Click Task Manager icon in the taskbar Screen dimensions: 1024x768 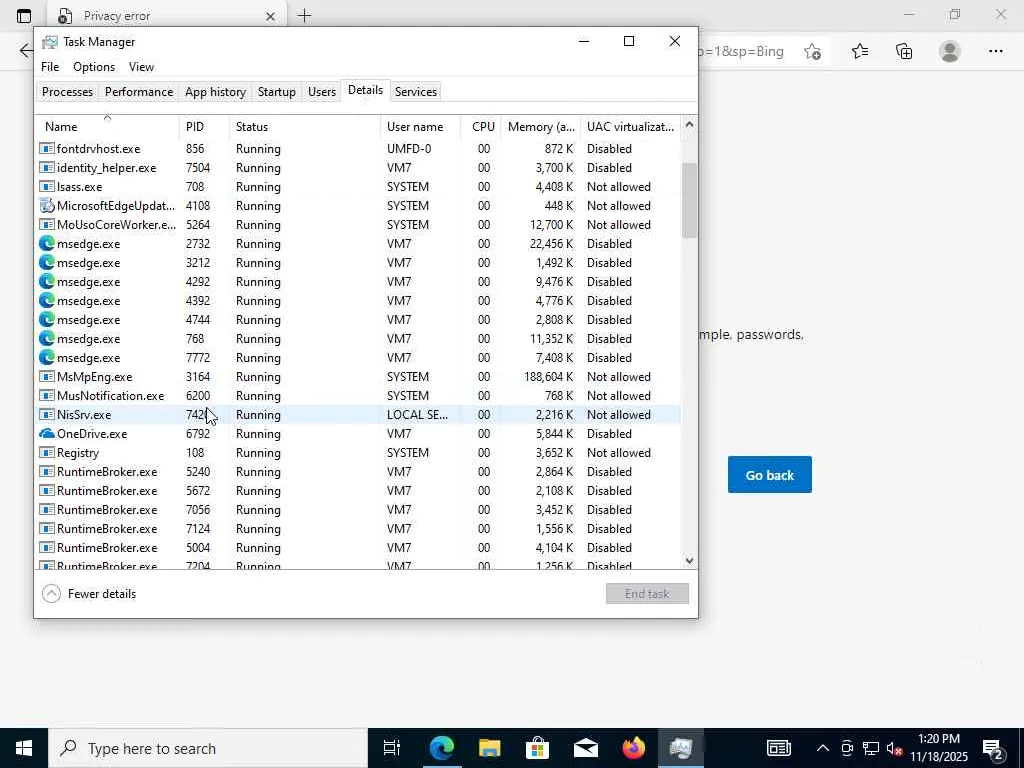(680, 748)
